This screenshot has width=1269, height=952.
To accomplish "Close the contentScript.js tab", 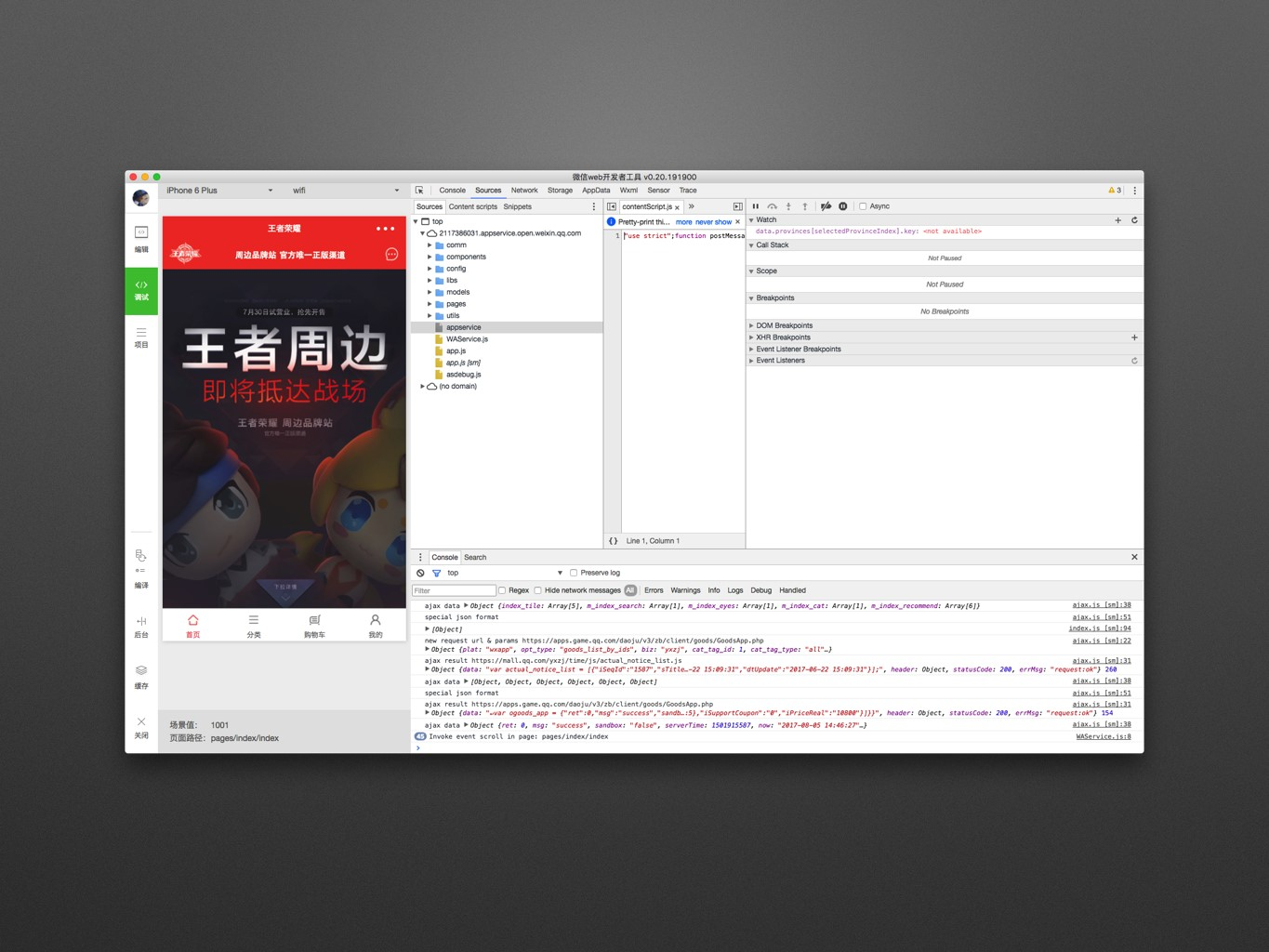I will (677, 207).
